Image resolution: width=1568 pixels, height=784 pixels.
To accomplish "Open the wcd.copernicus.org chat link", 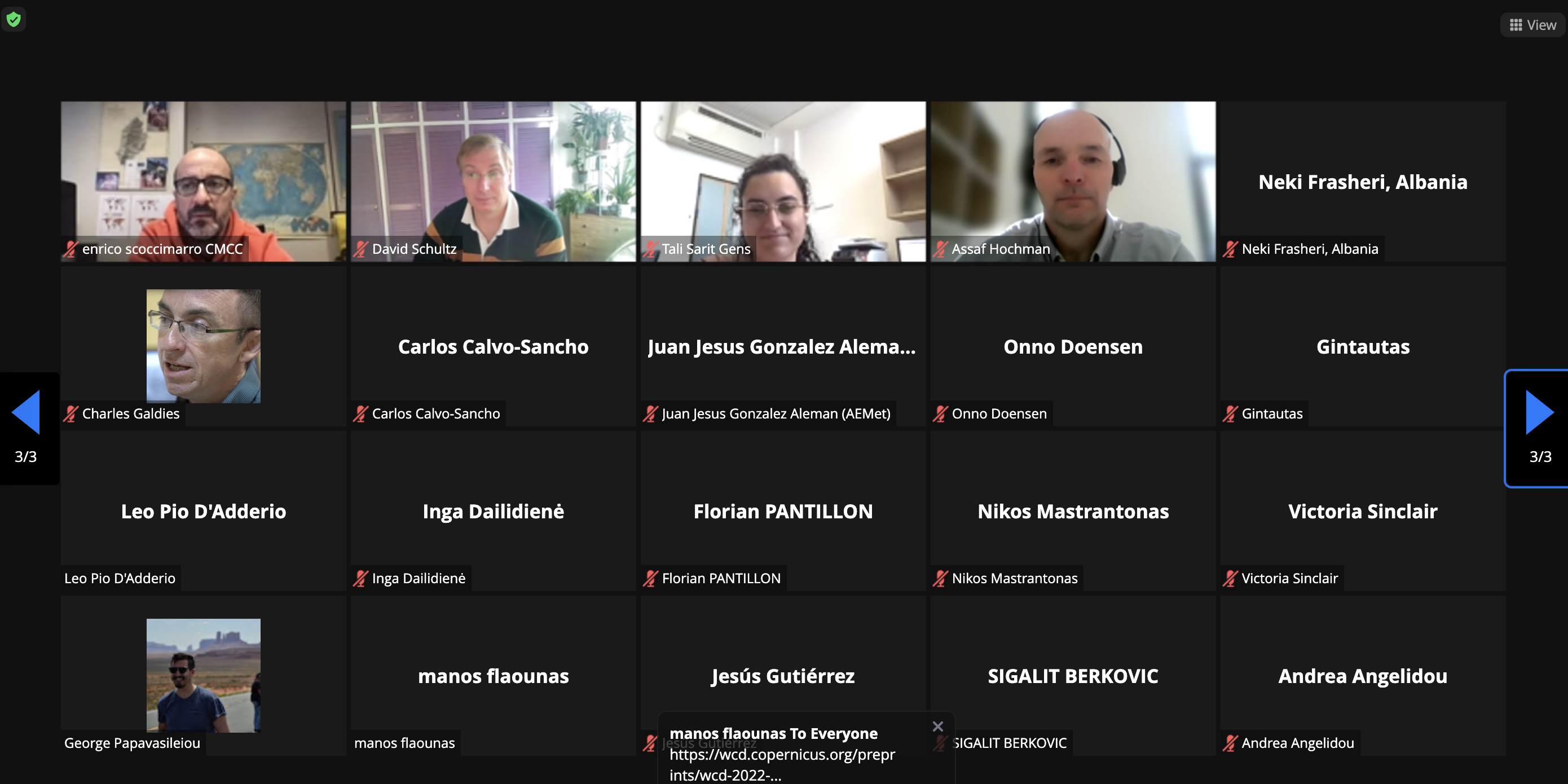I will click(782, 764).
